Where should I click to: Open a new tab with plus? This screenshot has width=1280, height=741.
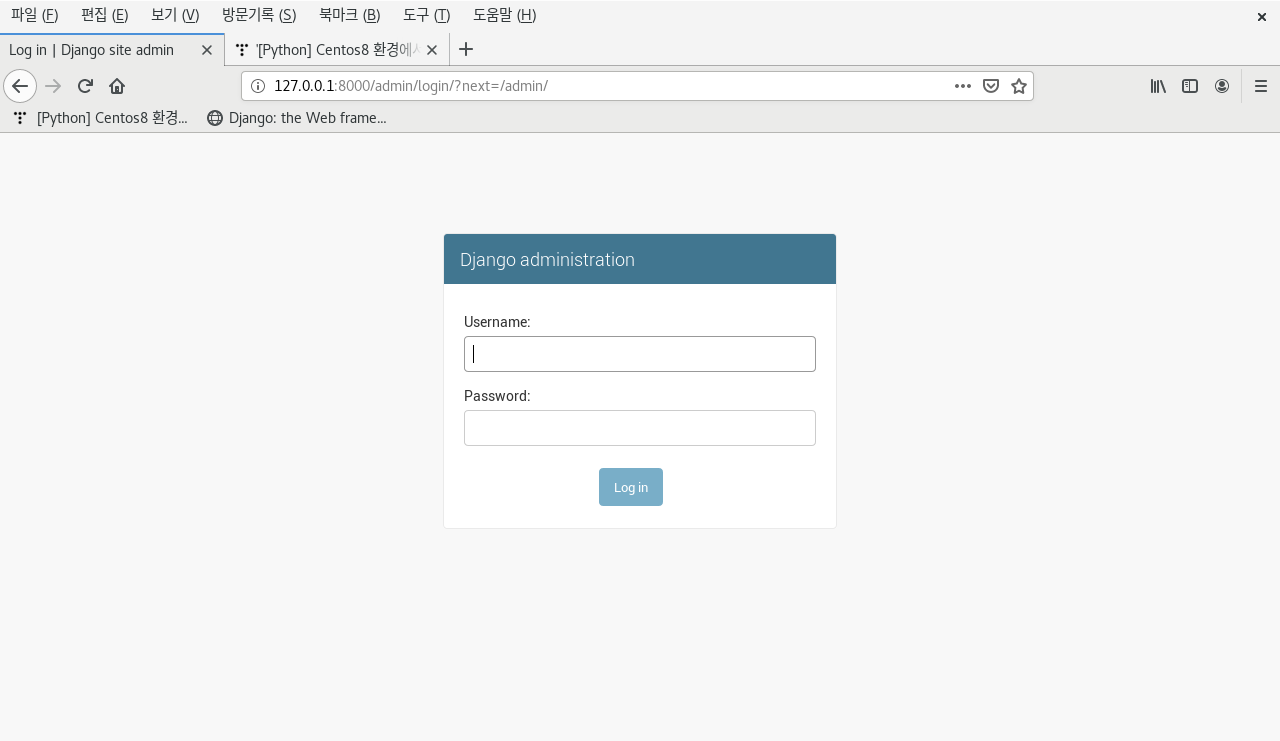(466, 49)
